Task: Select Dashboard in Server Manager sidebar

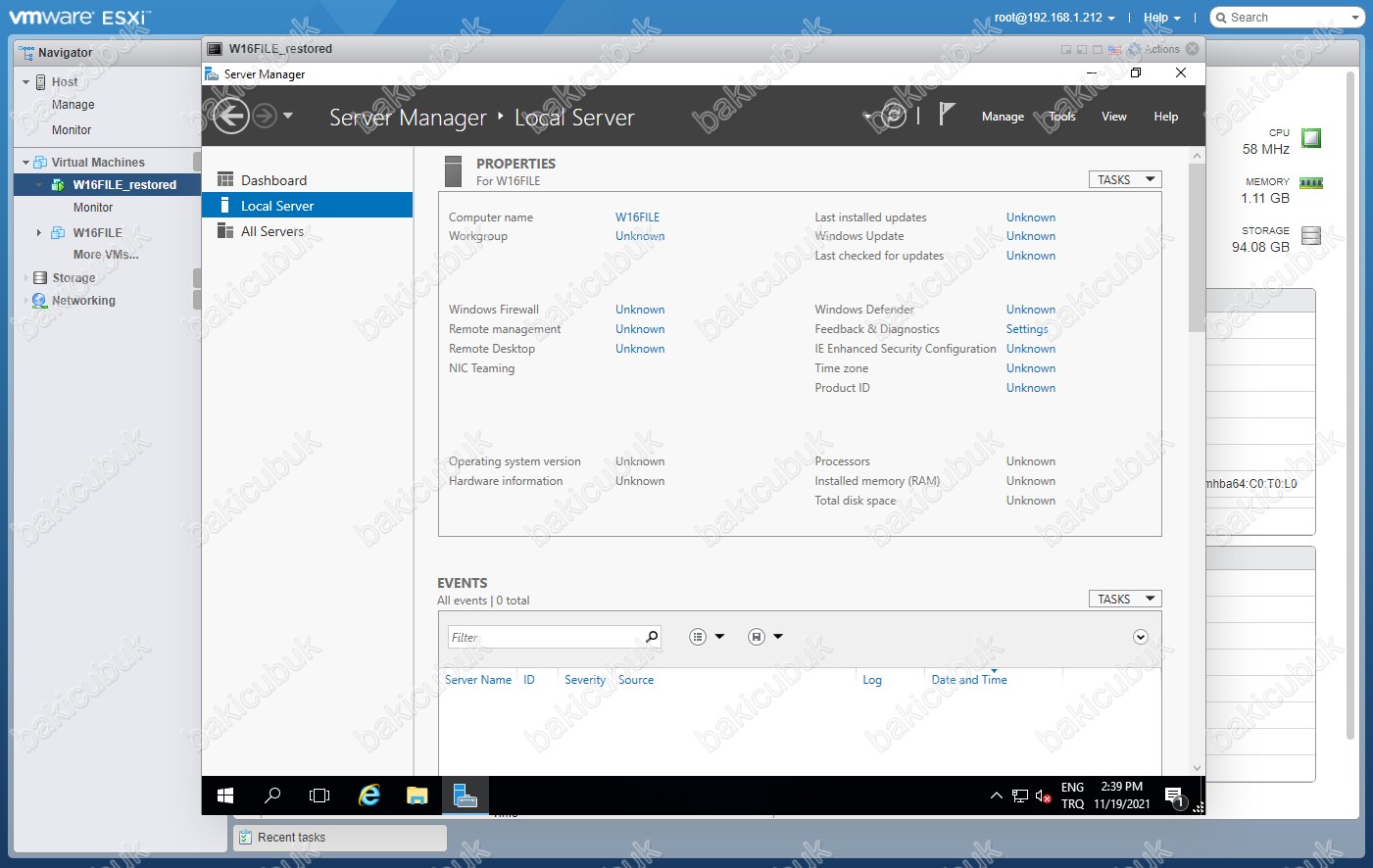Action: pyautogui.click(x=308, y=180)
